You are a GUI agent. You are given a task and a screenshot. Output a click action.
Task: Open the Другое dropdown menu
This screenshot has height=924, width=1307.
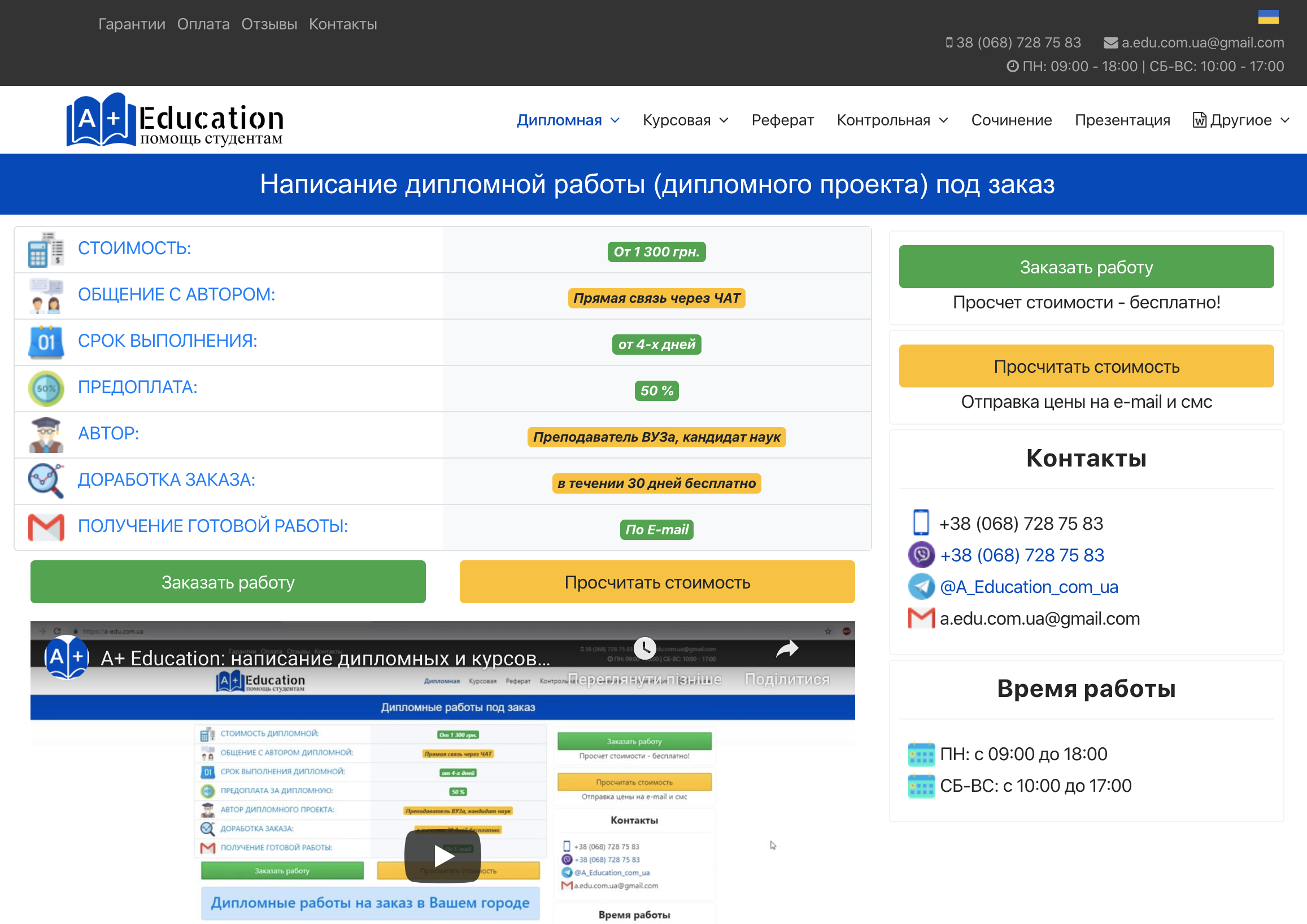[x=1241, y=120]
